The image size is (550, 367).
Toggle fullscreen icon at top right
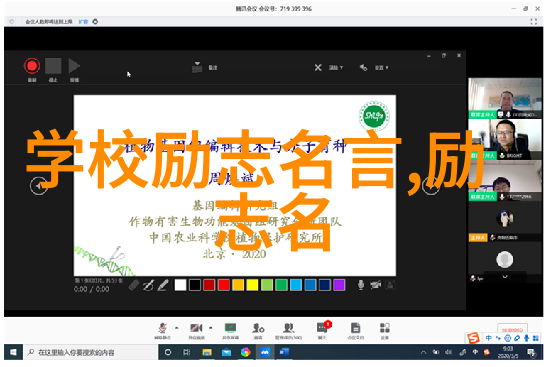tap(534, 21)
